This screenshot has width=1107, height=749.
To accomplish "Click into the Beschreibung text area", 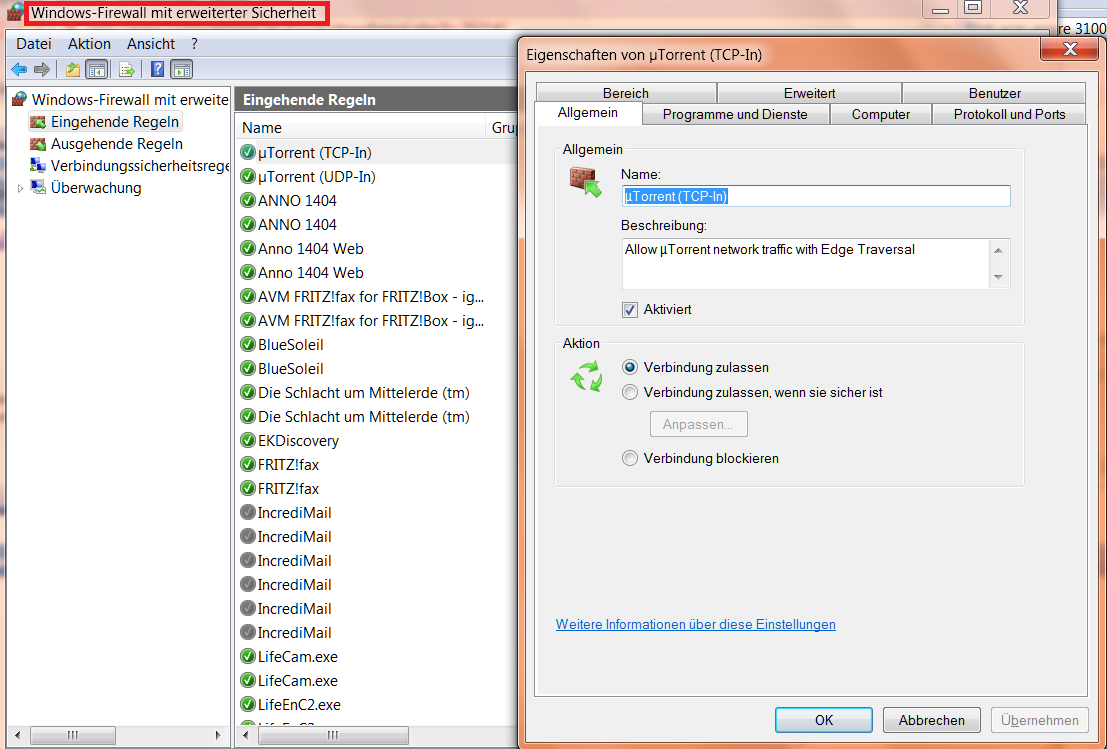I will (805, 264).
